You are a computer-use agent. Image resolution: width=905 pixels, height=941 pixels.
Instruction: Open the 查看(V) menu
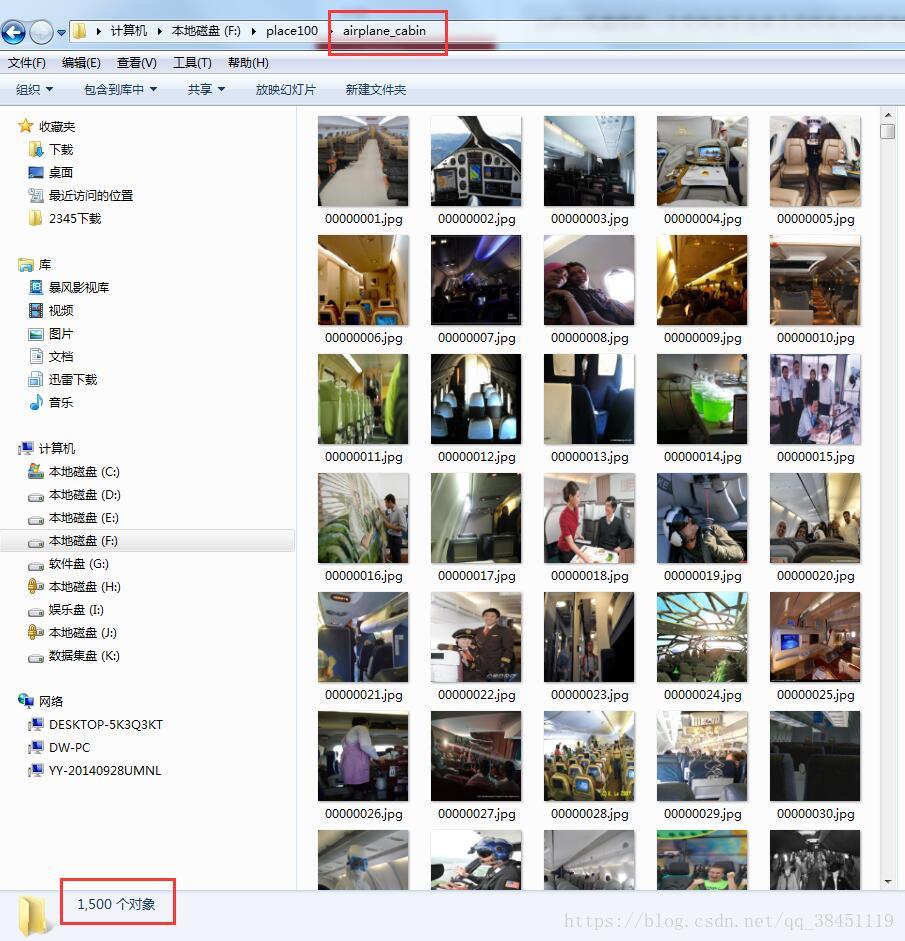[x=136, y=62]
